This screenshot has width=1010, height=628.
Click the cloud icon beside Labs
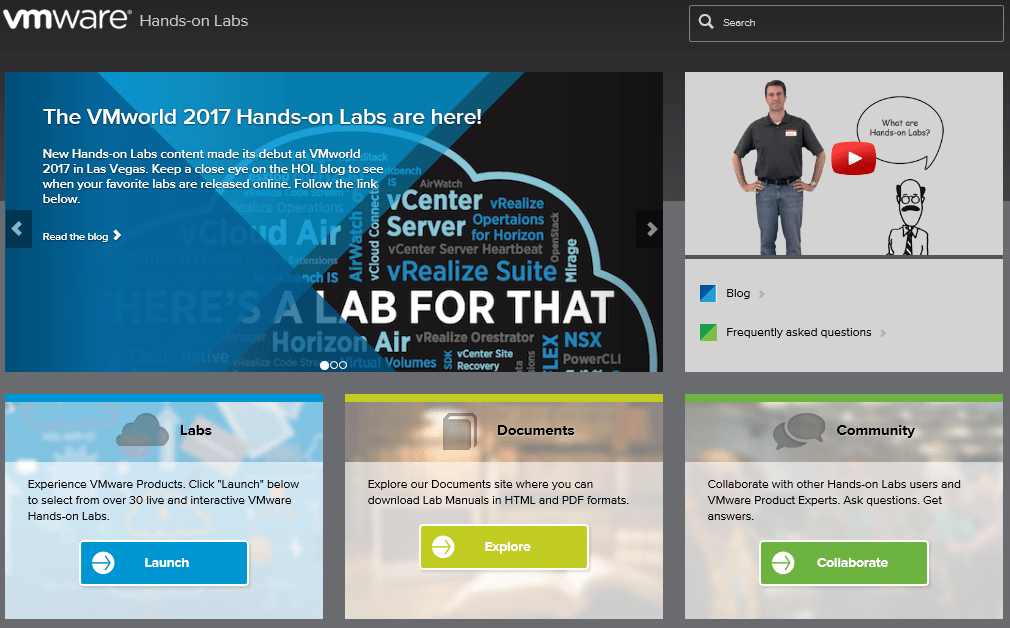142,430
